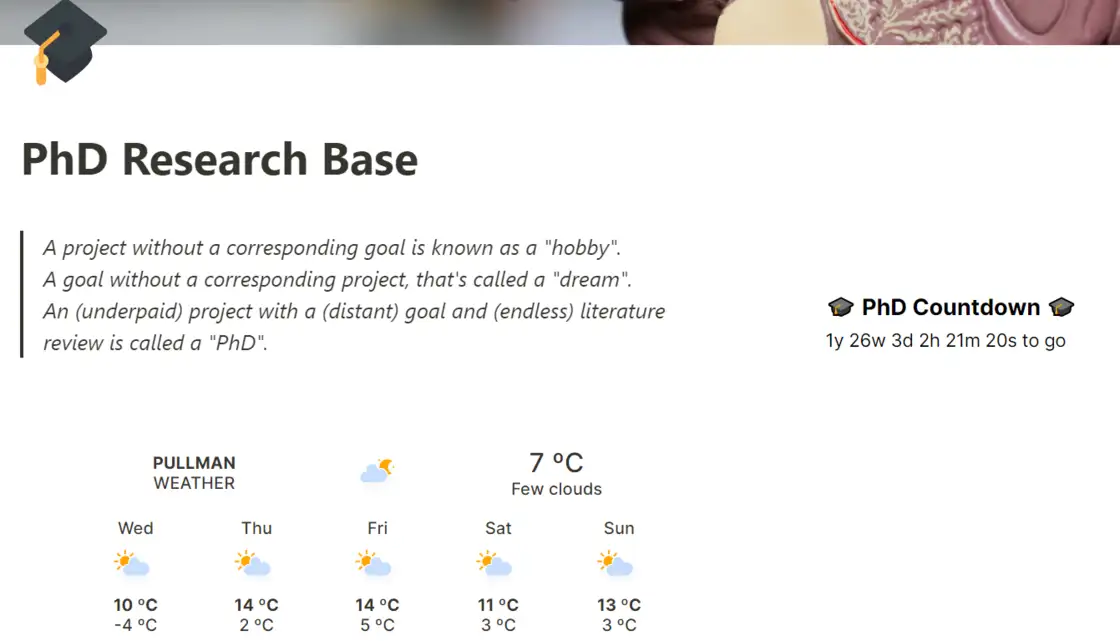Click Wednesday's low temperature -4 °C
1120x641 pixels.
point(134,623)
